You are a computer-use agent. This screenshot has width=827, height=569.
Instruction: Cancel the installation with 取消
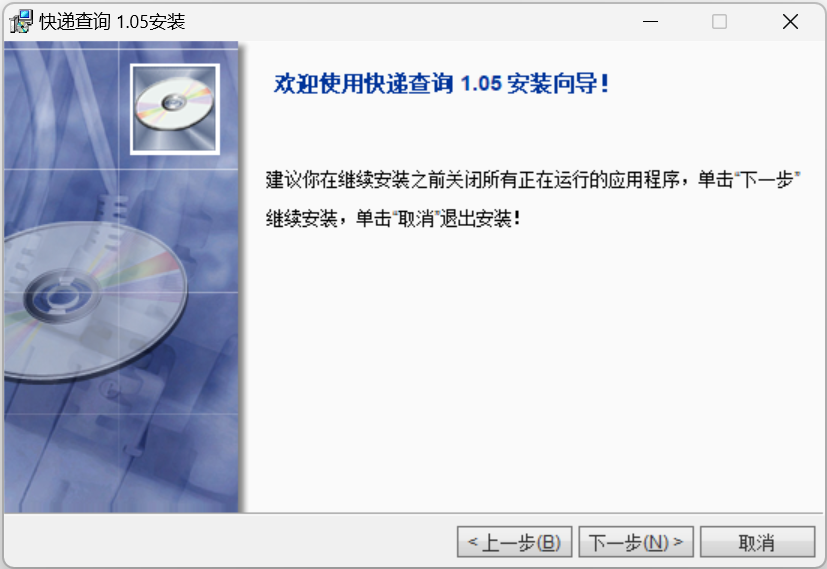coord(757,542)
